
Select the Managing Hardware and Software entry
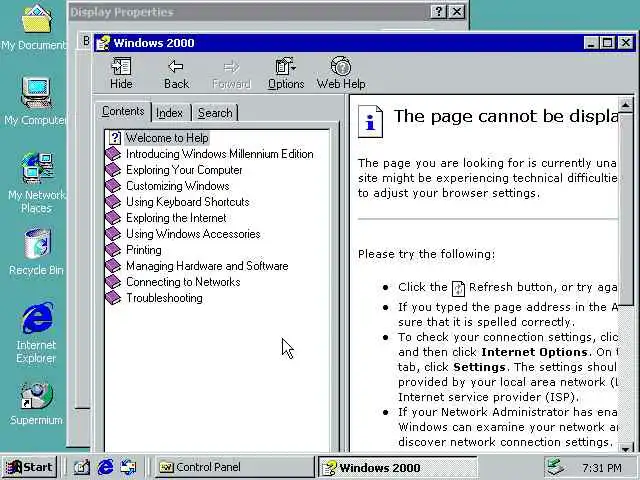click(x=207, y=266)
